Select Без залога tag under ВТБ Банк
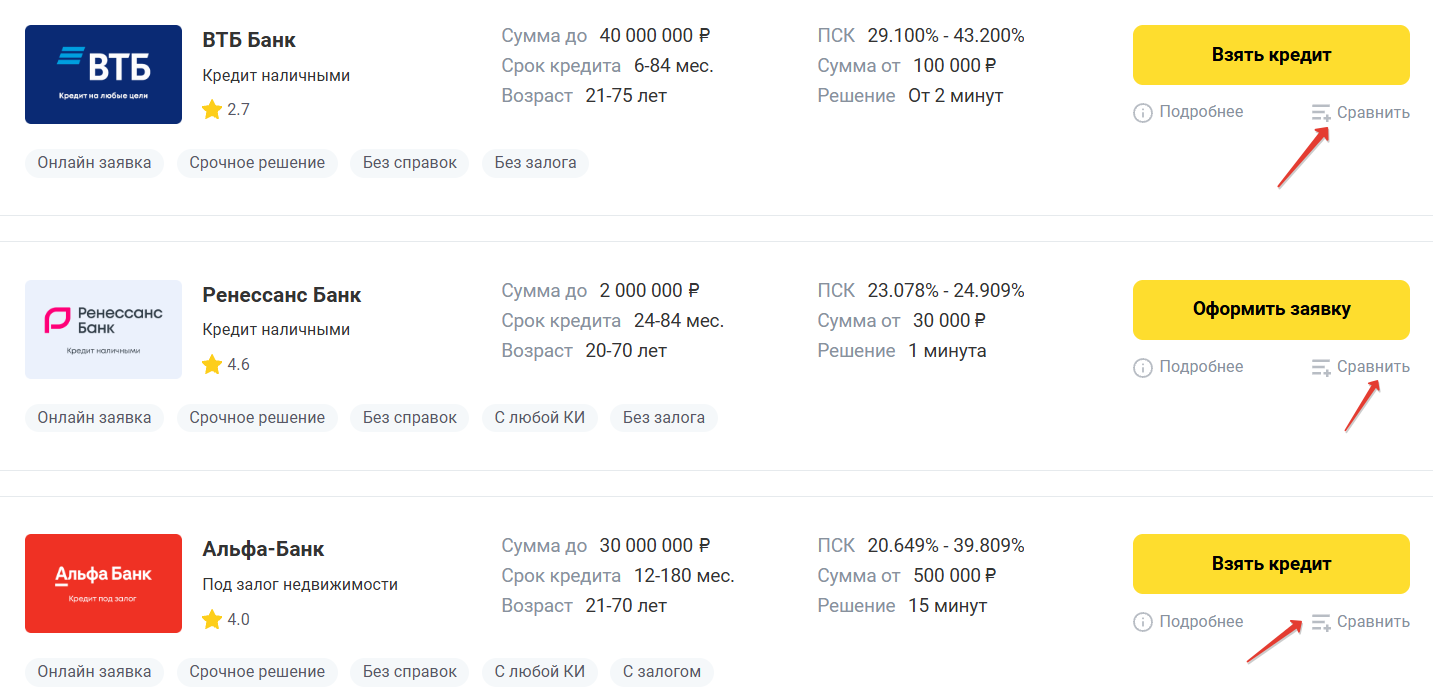Viewport: 1433px width, 692px height. [535, 163]
